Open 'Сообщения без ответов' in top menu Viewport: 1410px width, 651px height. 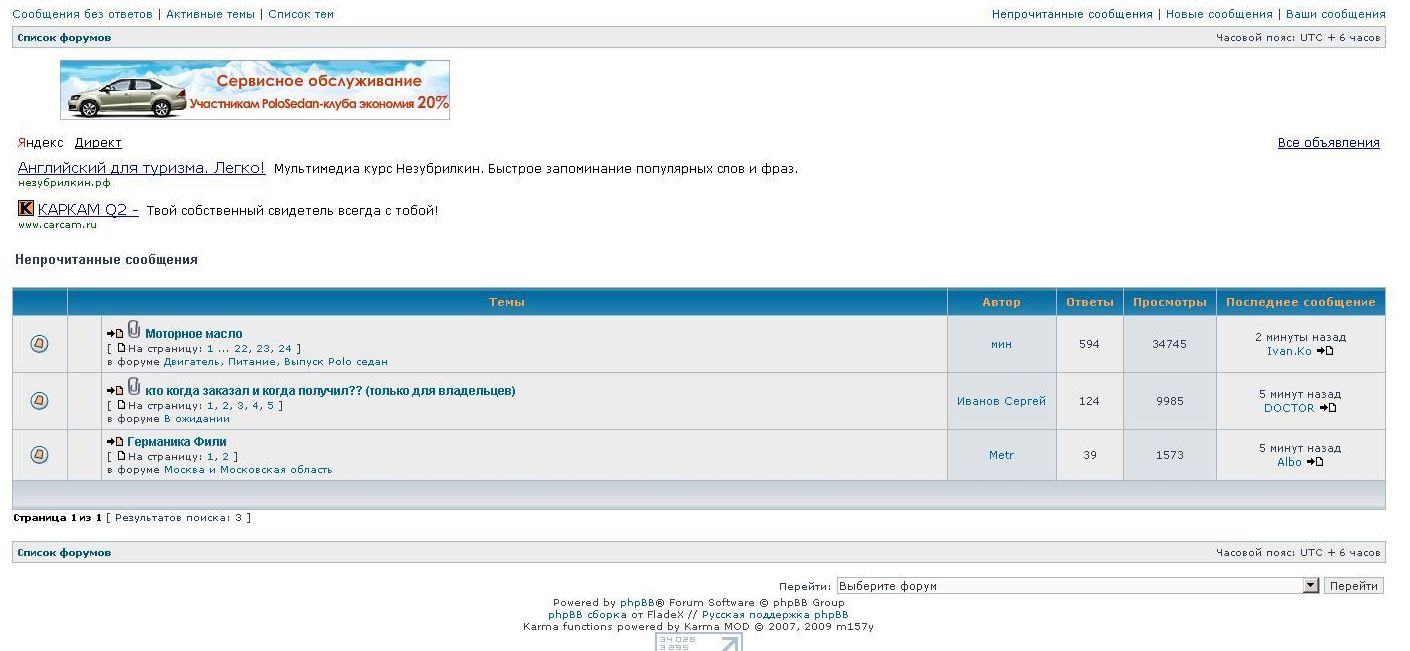82,14
